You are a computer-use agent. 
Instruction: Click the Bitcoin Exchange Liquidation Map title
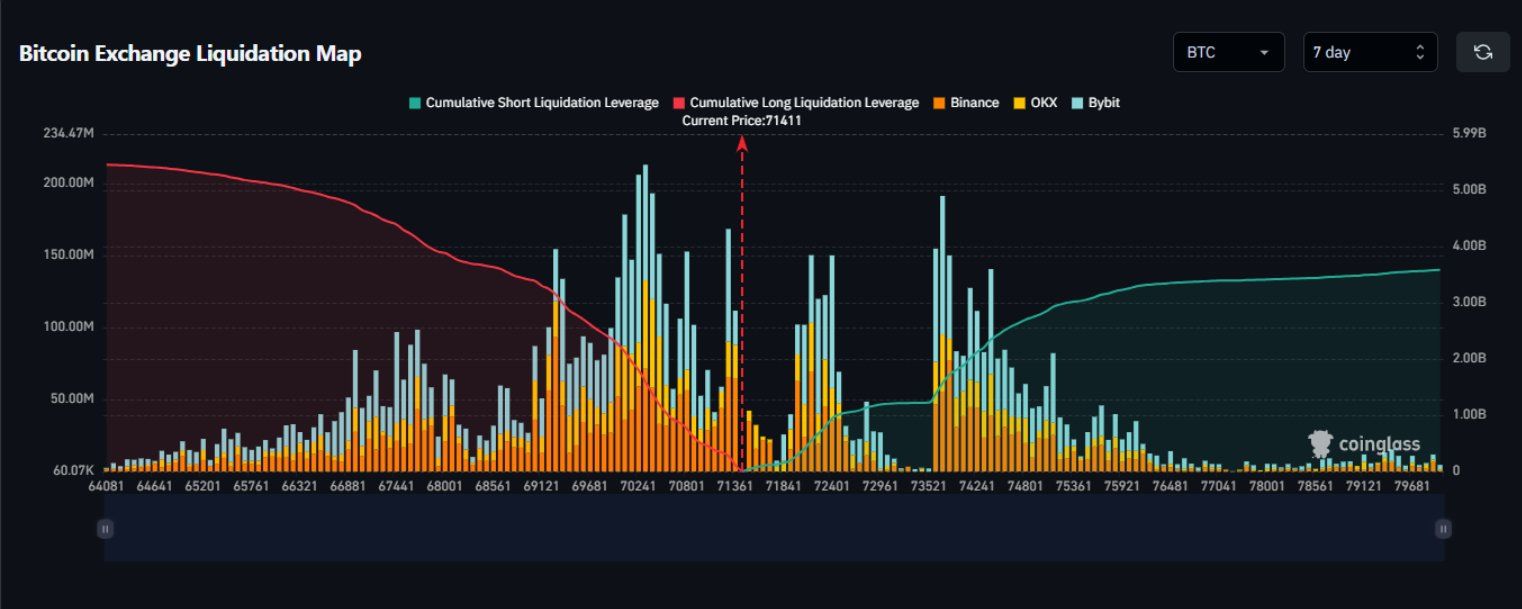190,54
